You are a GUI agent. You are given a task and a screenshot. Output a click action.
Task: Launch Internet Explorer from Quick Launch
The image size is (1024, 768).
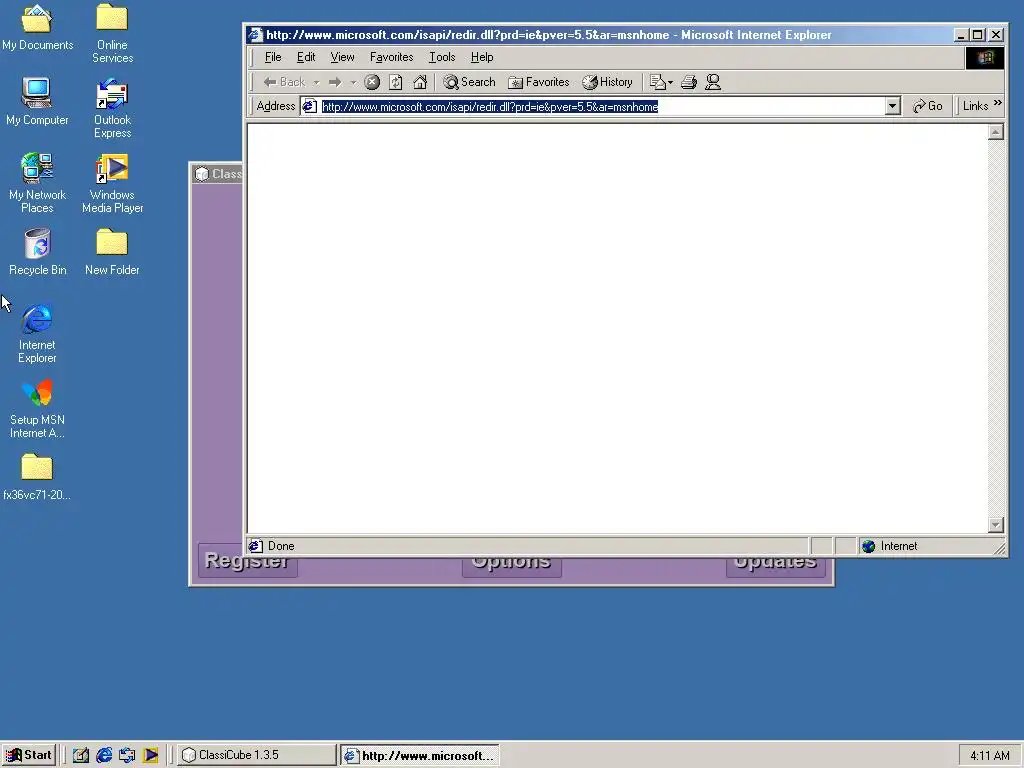click(x=104, y=756)
